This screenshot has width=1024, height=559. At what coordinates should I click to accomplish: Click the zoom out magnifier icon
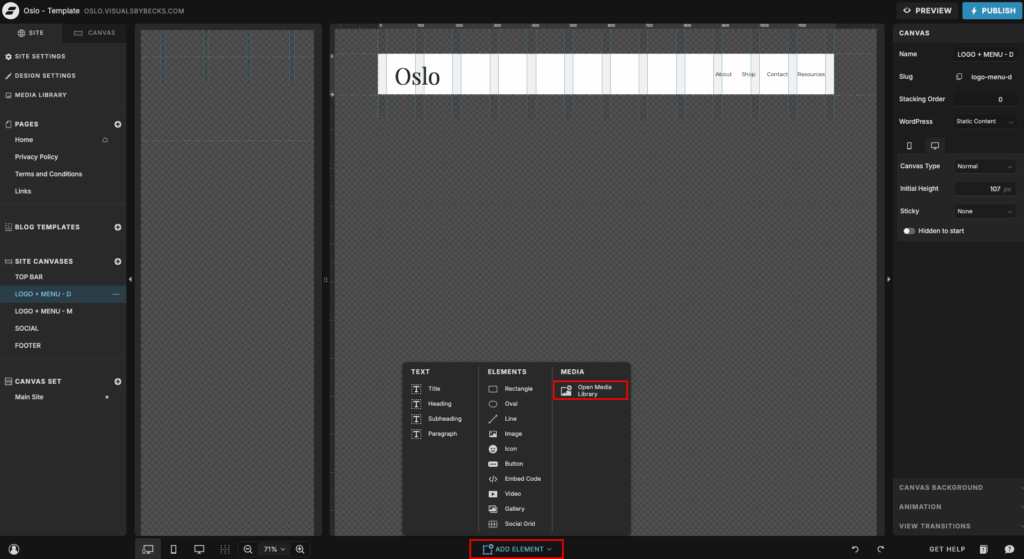pos(248,549)
